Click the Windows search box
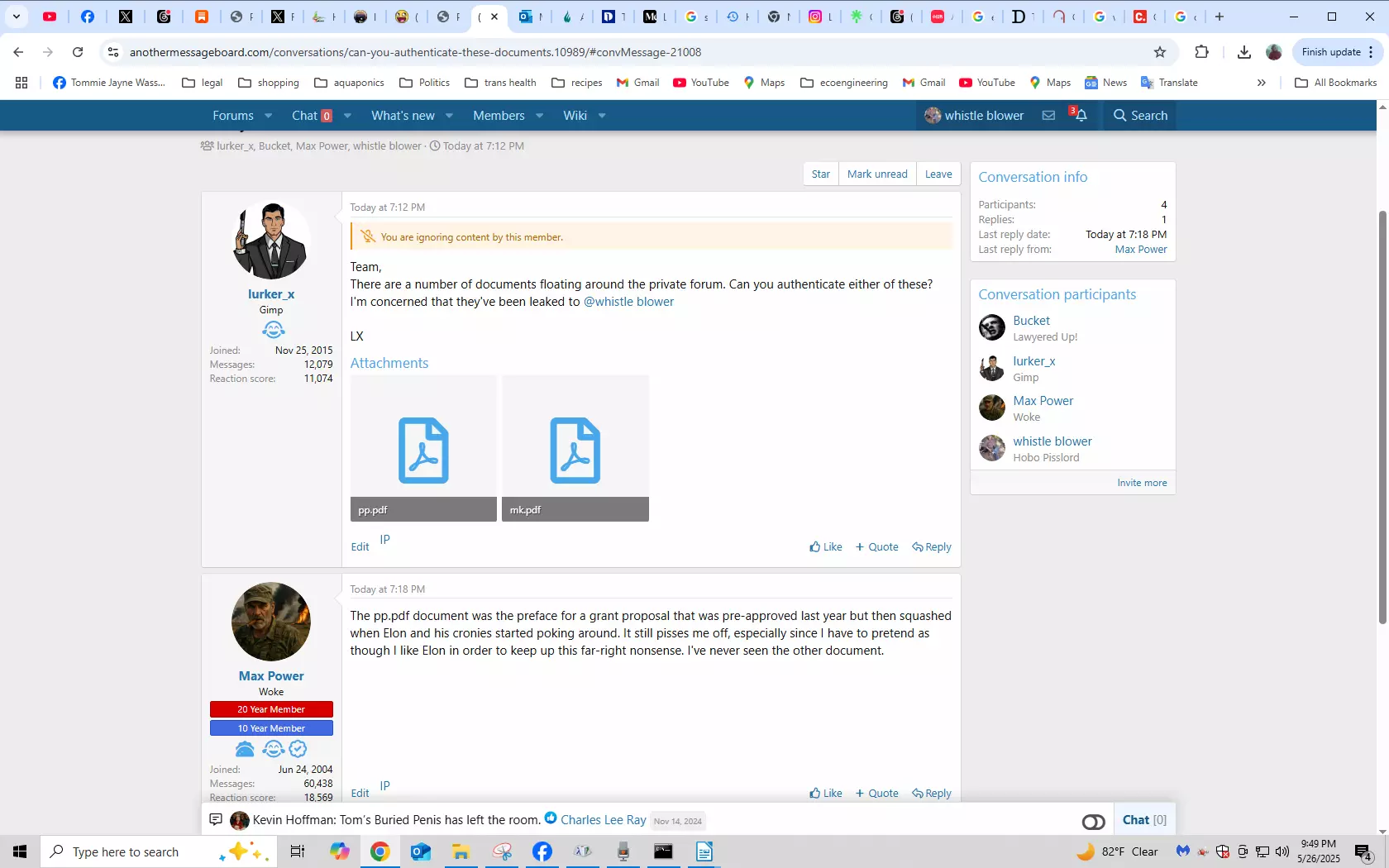 click(157, 851)
